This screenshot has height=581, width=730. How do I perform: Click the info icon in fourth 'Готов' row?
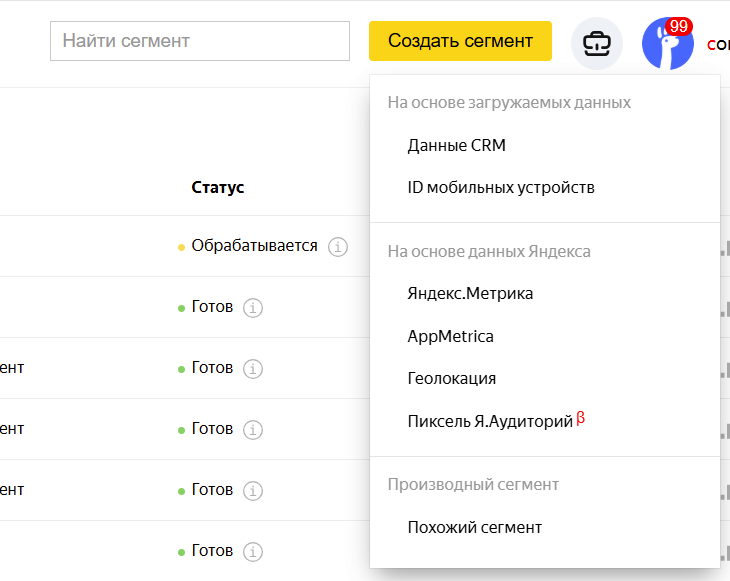point(253,491)
